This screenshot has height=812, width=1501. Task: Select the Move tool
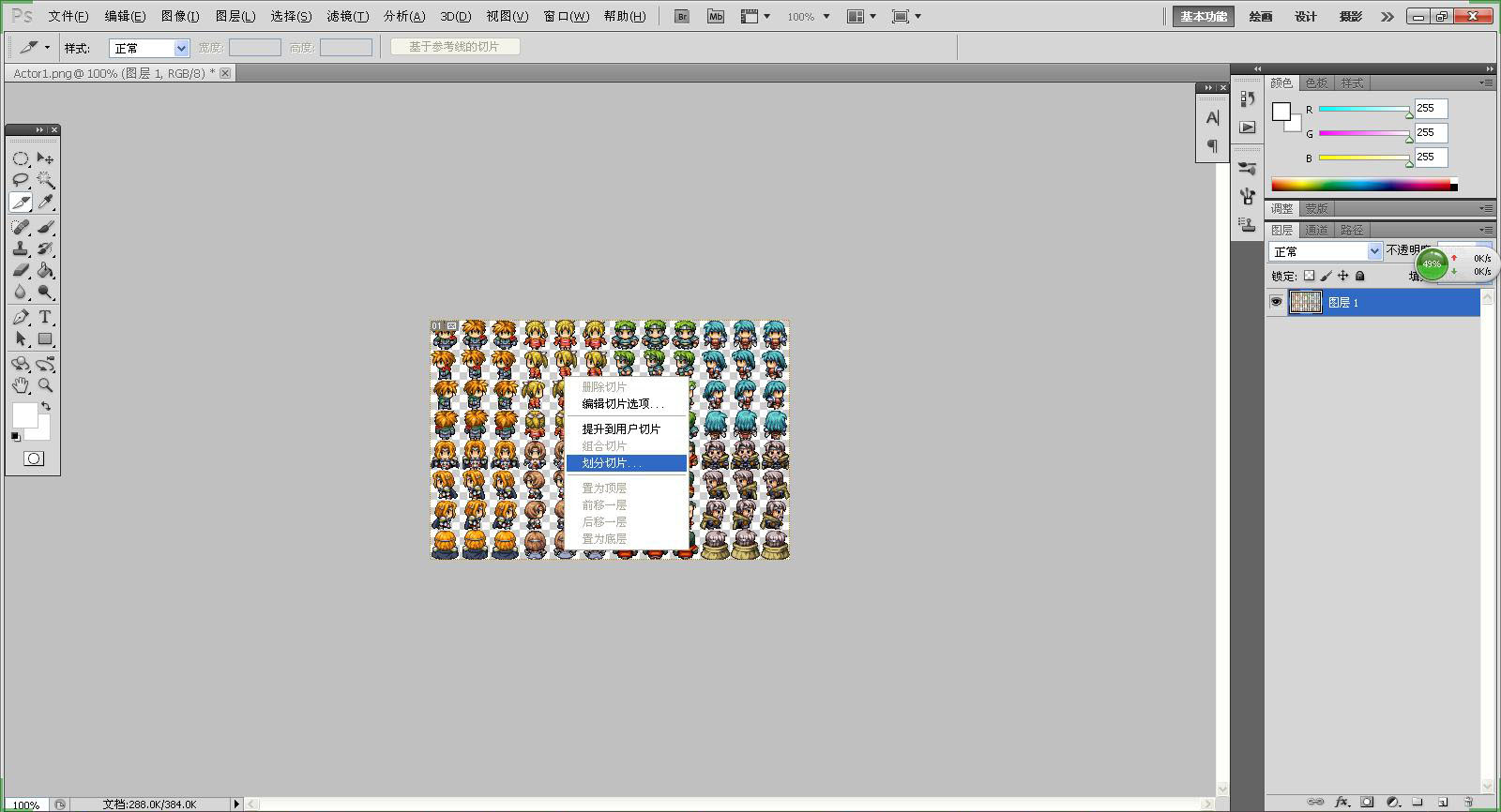(x=45, y=158)
